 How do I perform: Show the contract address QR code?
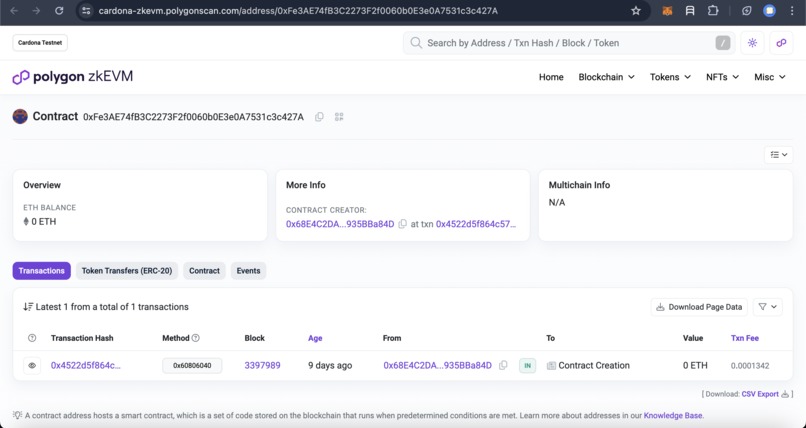click(339, 117)
